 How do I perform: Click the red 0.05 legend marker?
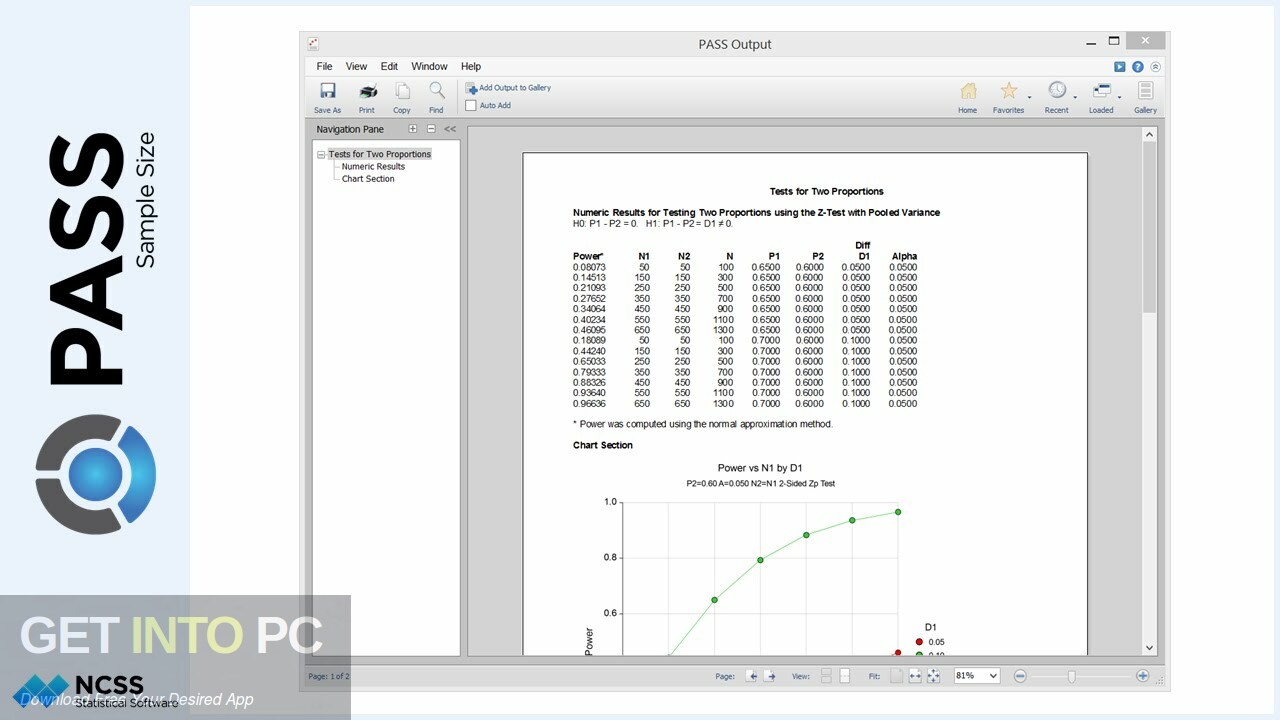click(x=919, y=642)
